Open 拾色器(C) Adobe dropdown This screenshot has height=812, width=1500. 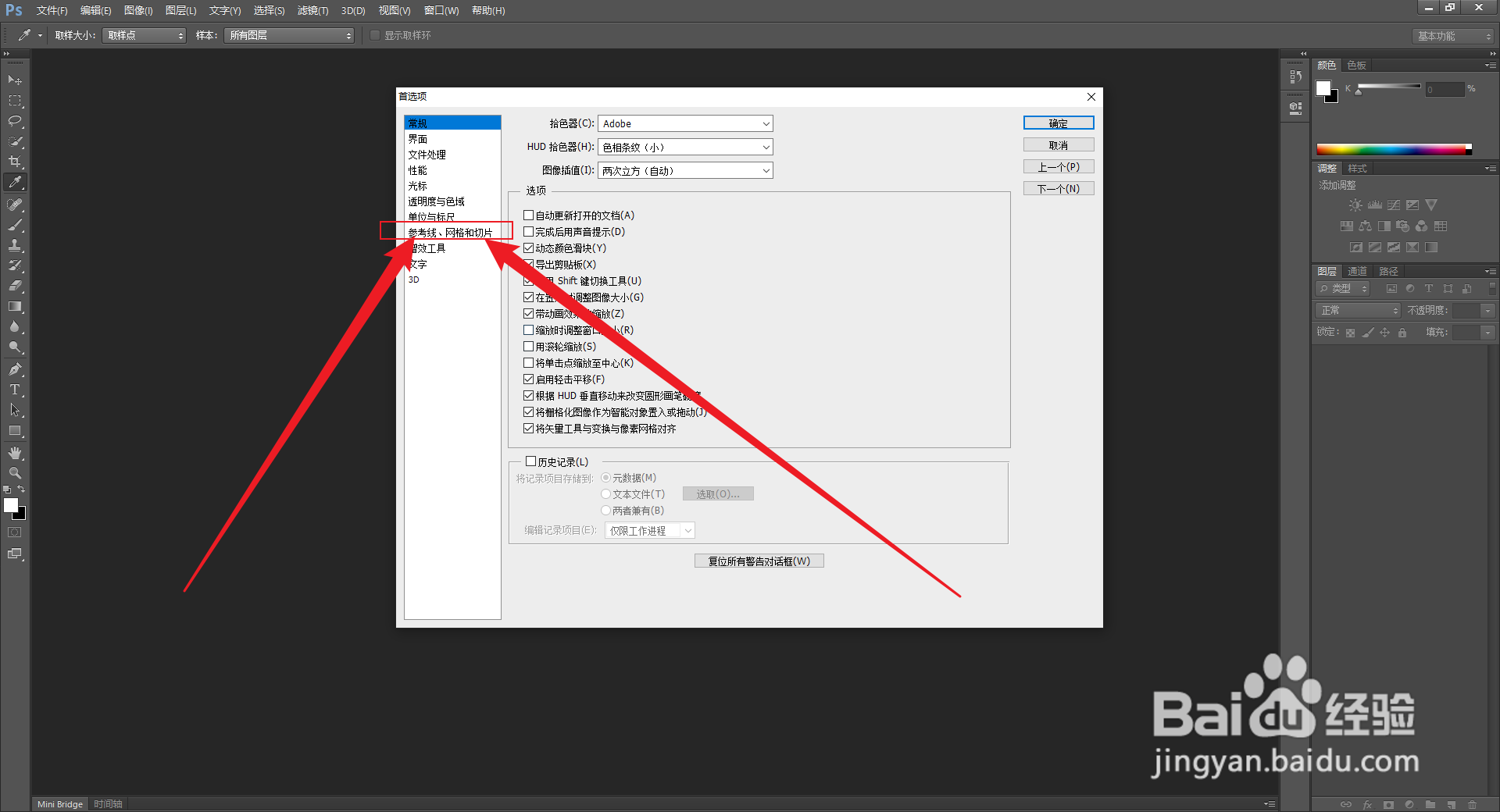[685, 123]
